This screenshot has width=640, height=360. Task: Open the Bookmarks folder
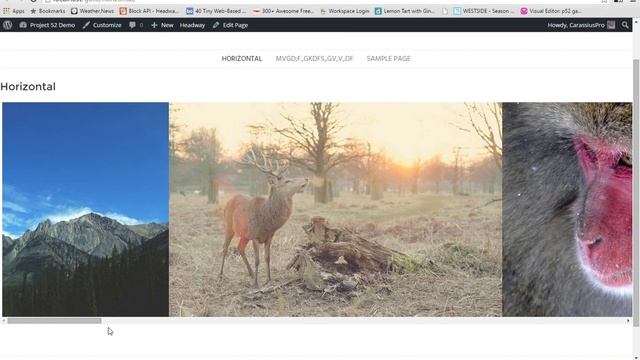(48, 11)
